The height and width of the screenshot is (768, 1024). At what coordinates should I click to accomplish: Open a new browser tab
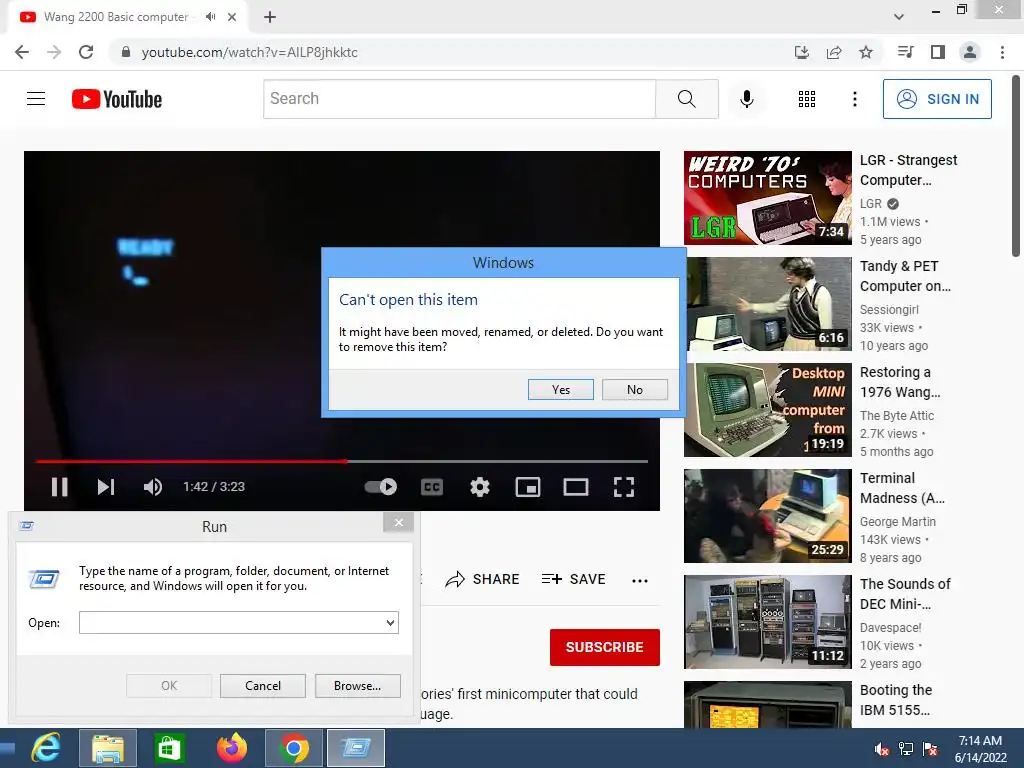tap(270, 17)
